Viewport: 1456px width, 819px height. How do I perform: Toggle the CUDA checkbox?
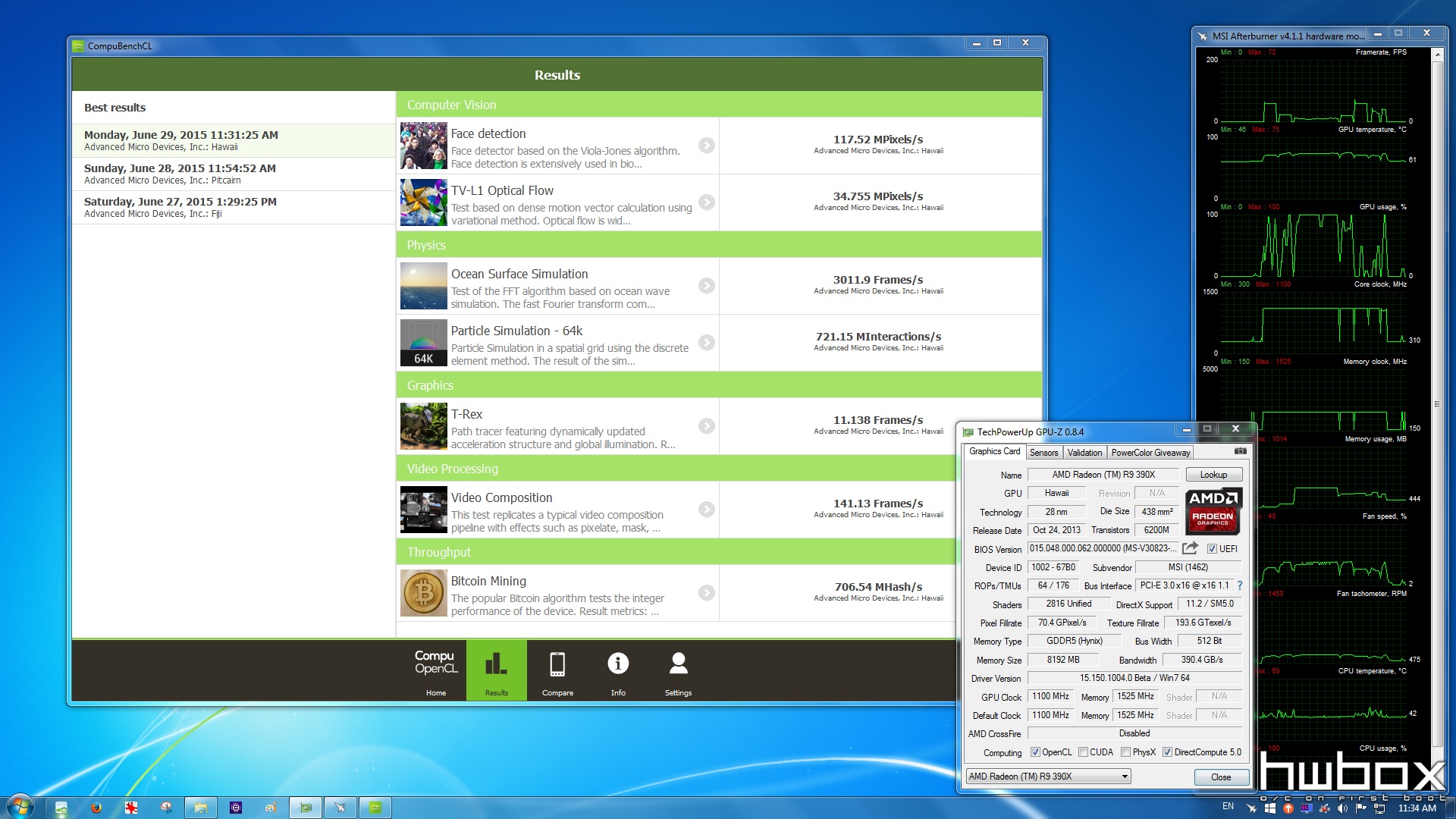click(x=1083, y=752)
